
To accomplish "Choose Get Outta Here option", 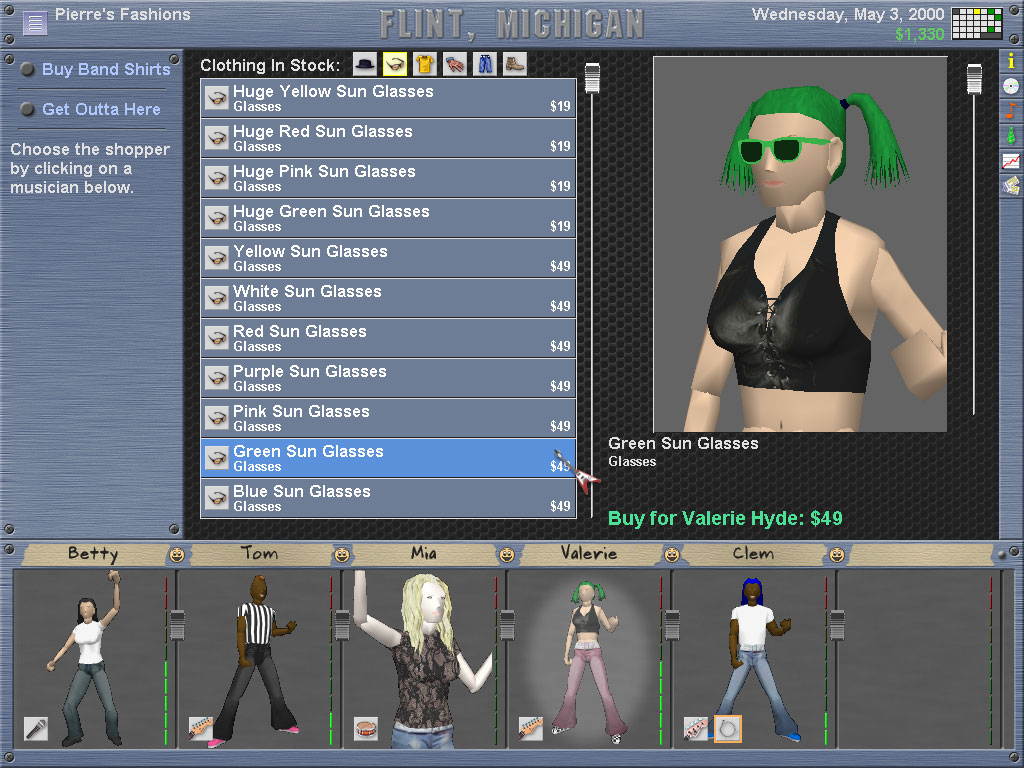I will (x=101, y=109).
